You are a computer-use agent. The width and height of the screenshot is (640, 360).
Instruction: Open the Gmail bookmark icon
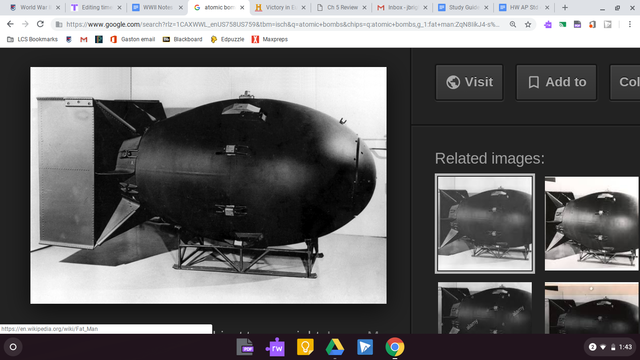coord(84,39)
